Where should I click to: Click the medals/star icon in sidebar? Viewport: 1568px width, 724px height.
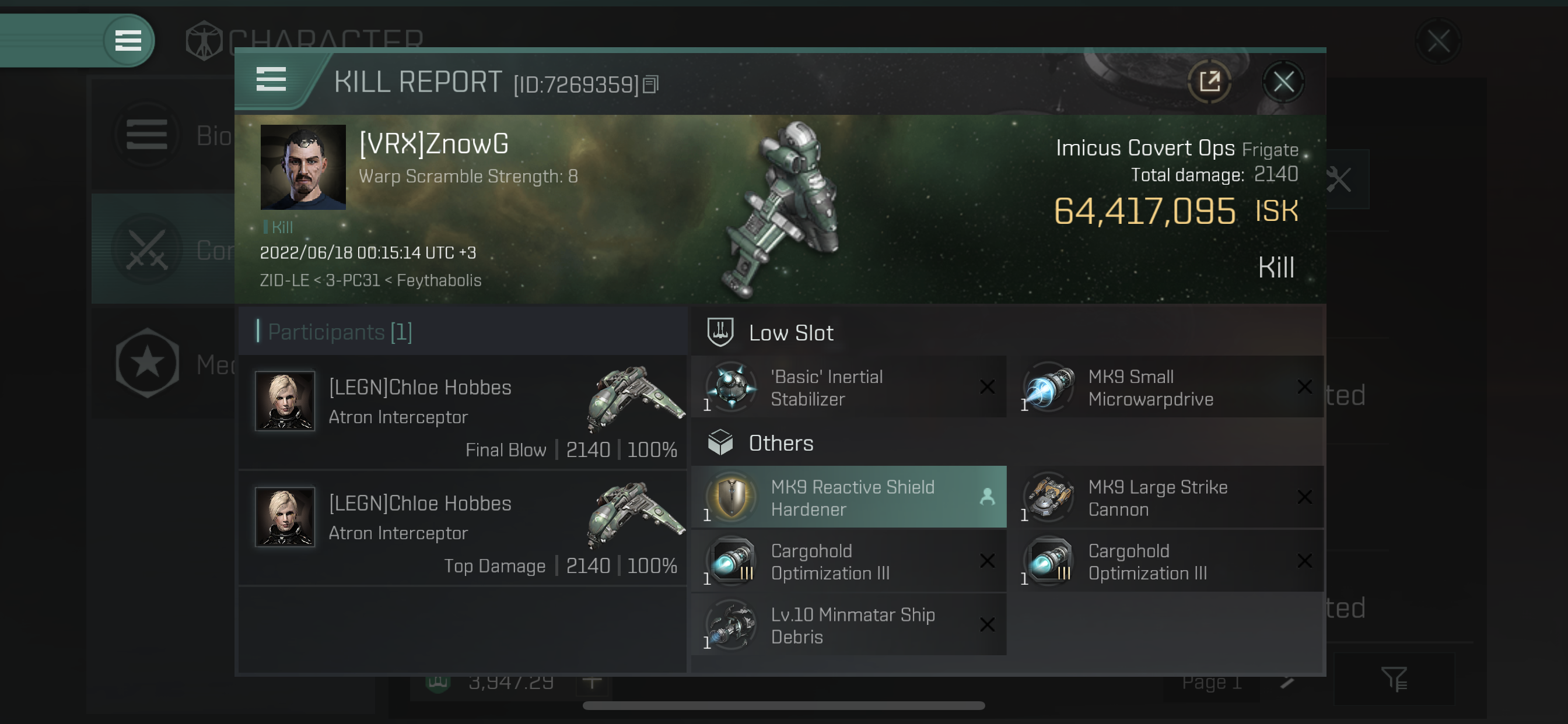point(148,362)
